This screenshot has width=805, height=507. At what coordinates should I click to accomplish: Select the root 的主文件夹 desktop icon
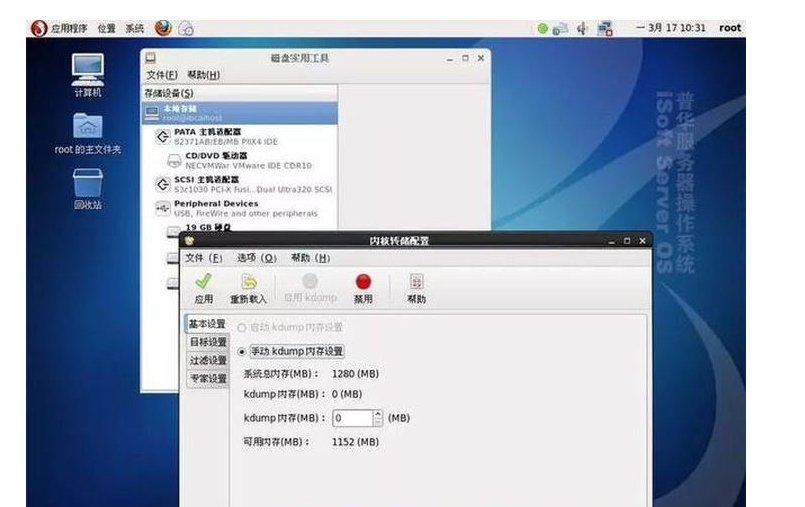click(x=88, y=133)
